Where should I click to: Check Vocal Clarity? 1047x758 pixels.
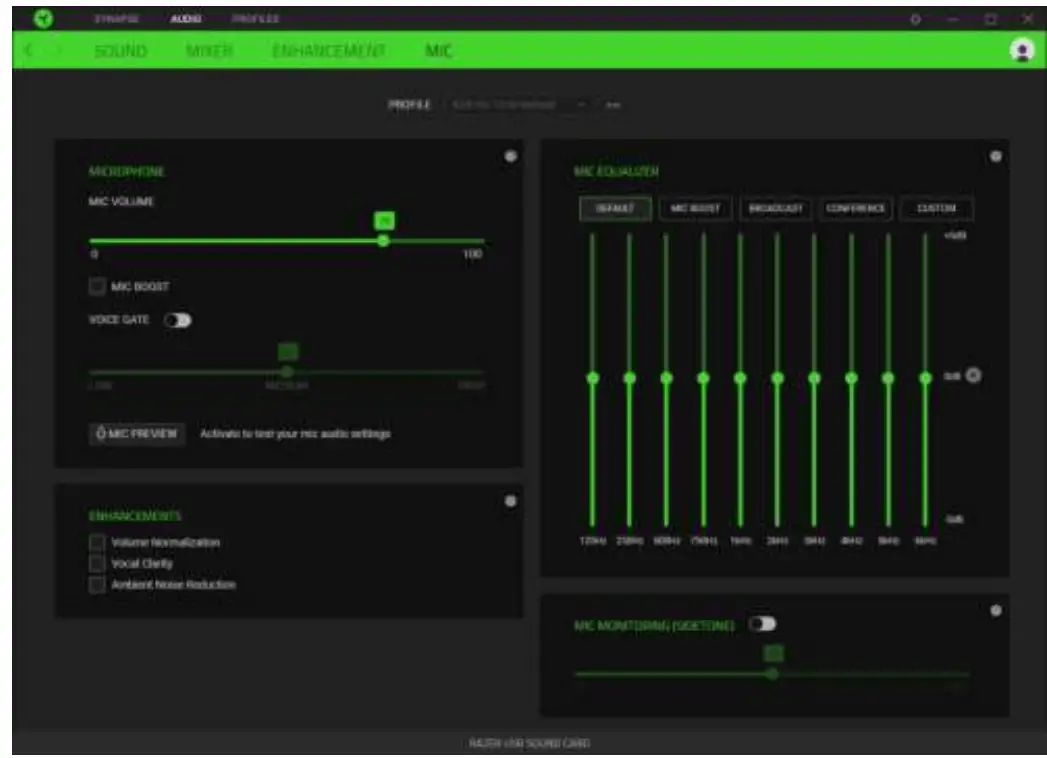pyautogui.click(x=97, y=564)
